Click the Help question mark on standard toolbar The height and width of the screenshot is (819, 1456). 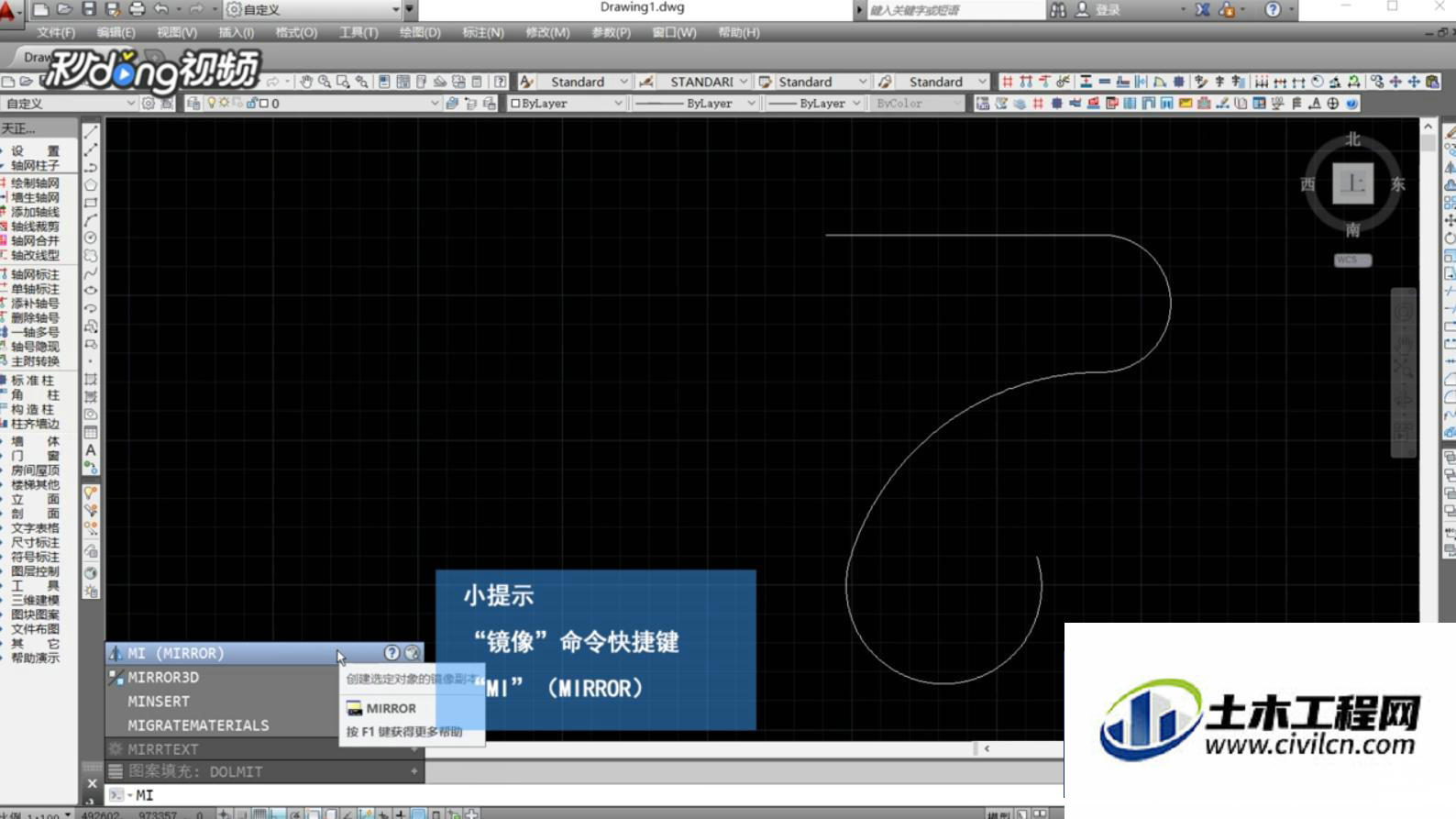click(500, 82)
